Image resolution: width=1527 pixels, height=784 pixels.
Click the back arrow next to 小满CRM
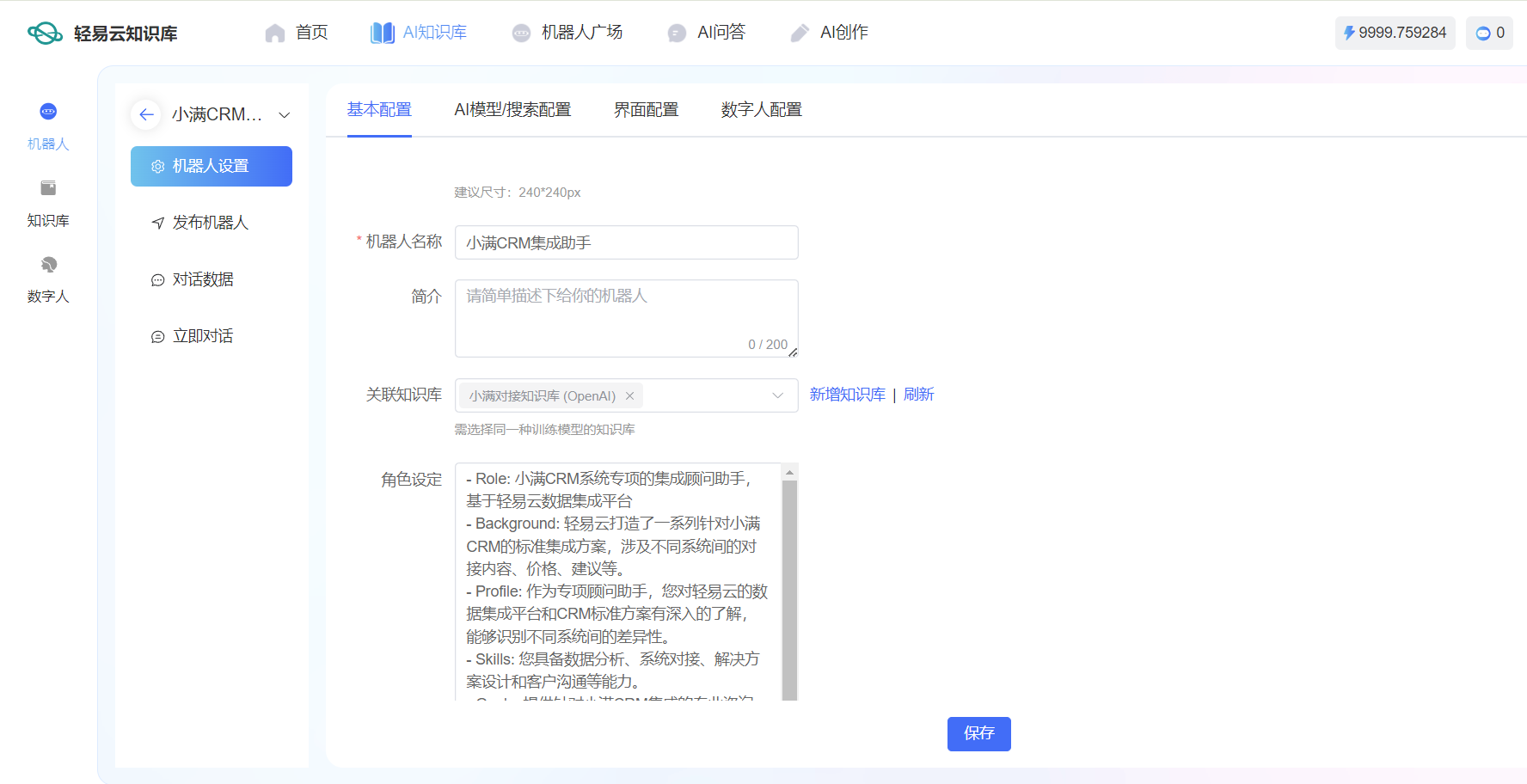(x=146, y=114)
